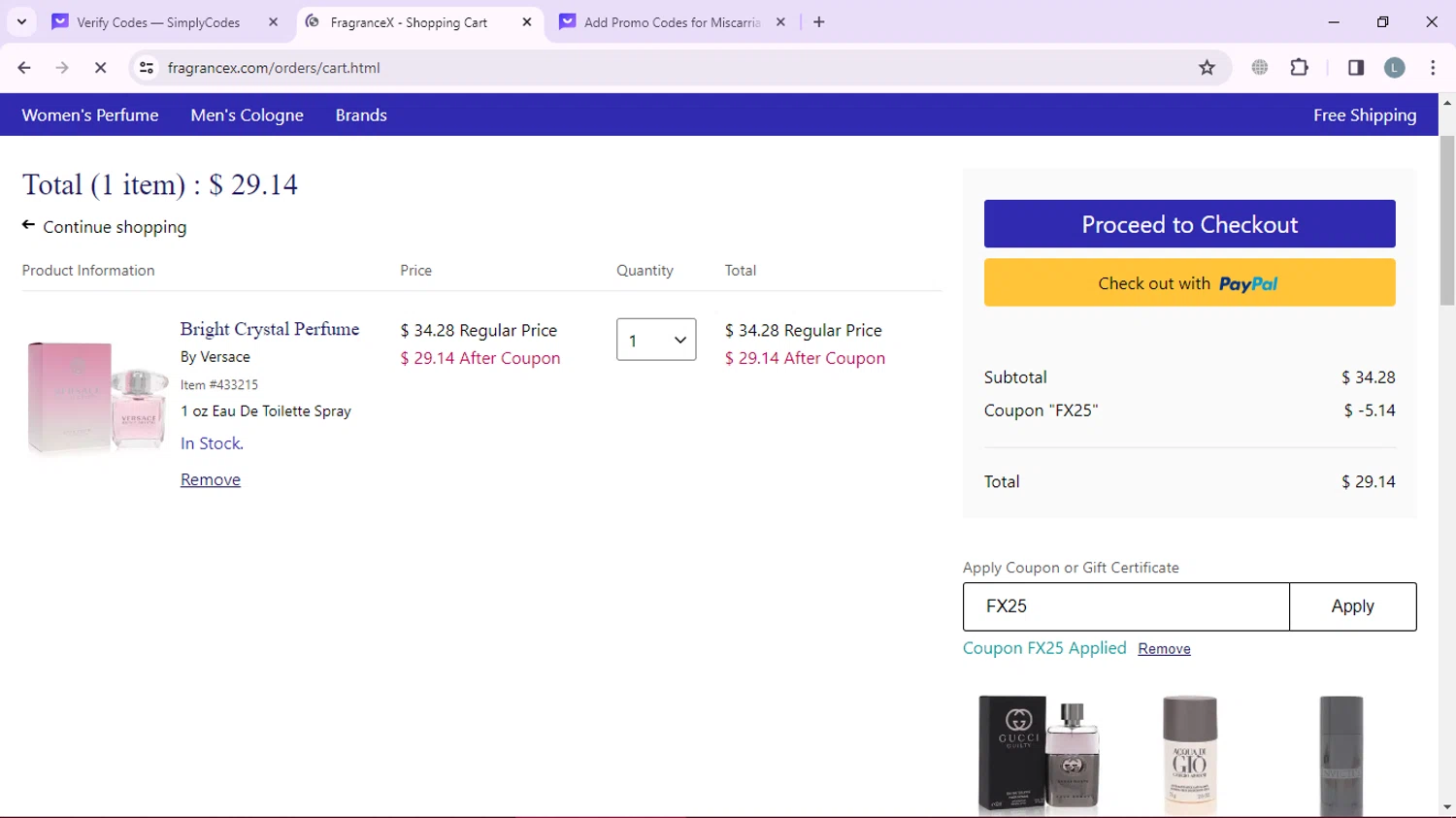Open the gray deodorant stick recommendation

click(1341, 754)
